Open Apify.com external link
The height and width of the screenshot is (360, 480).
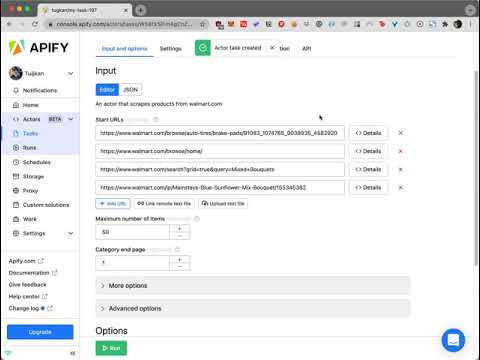click(x=26, y=261)
